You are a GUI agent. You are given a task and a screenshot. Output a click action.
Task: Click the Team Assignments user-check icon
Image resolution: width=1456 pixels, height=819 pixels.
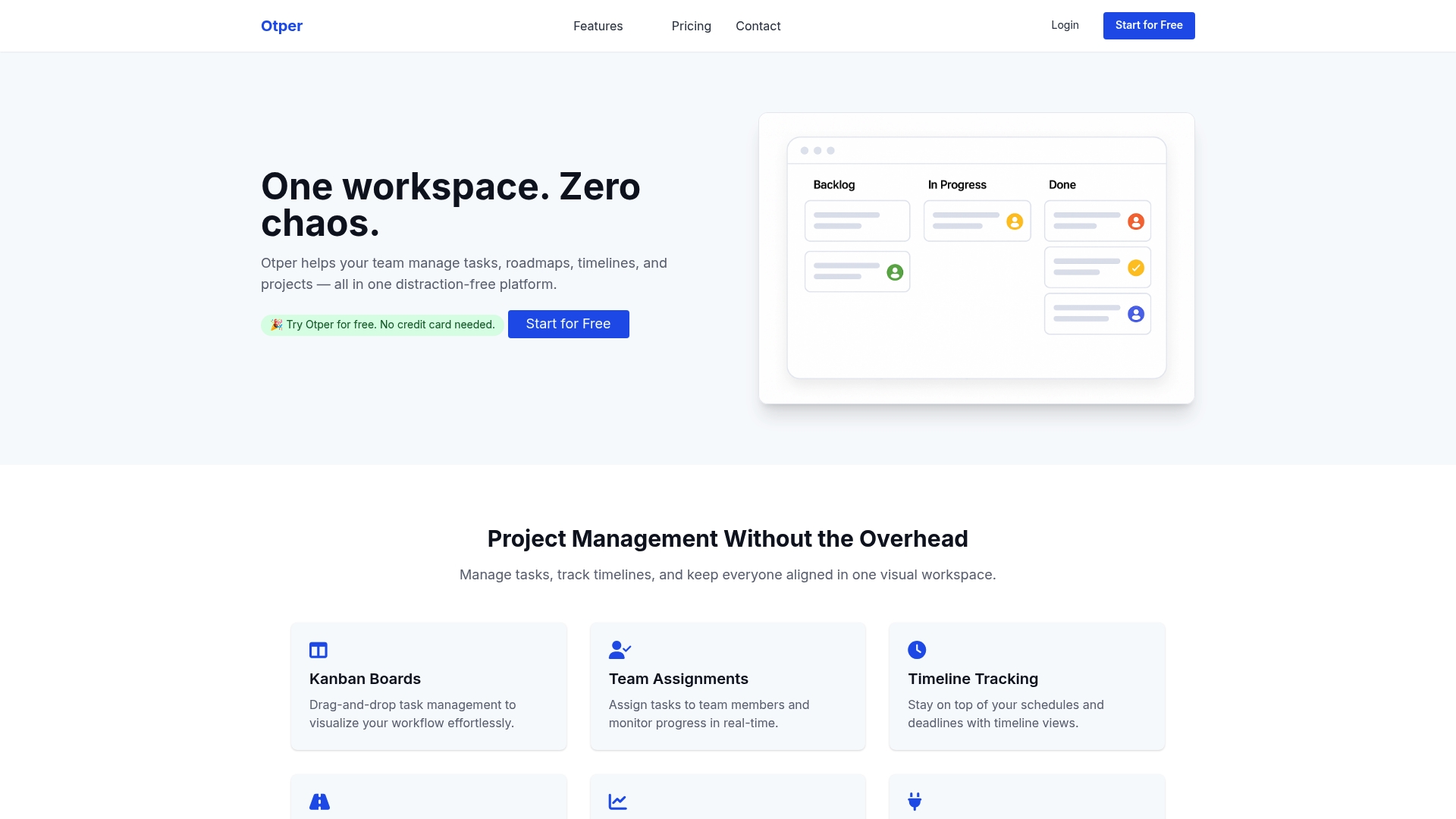620,650
